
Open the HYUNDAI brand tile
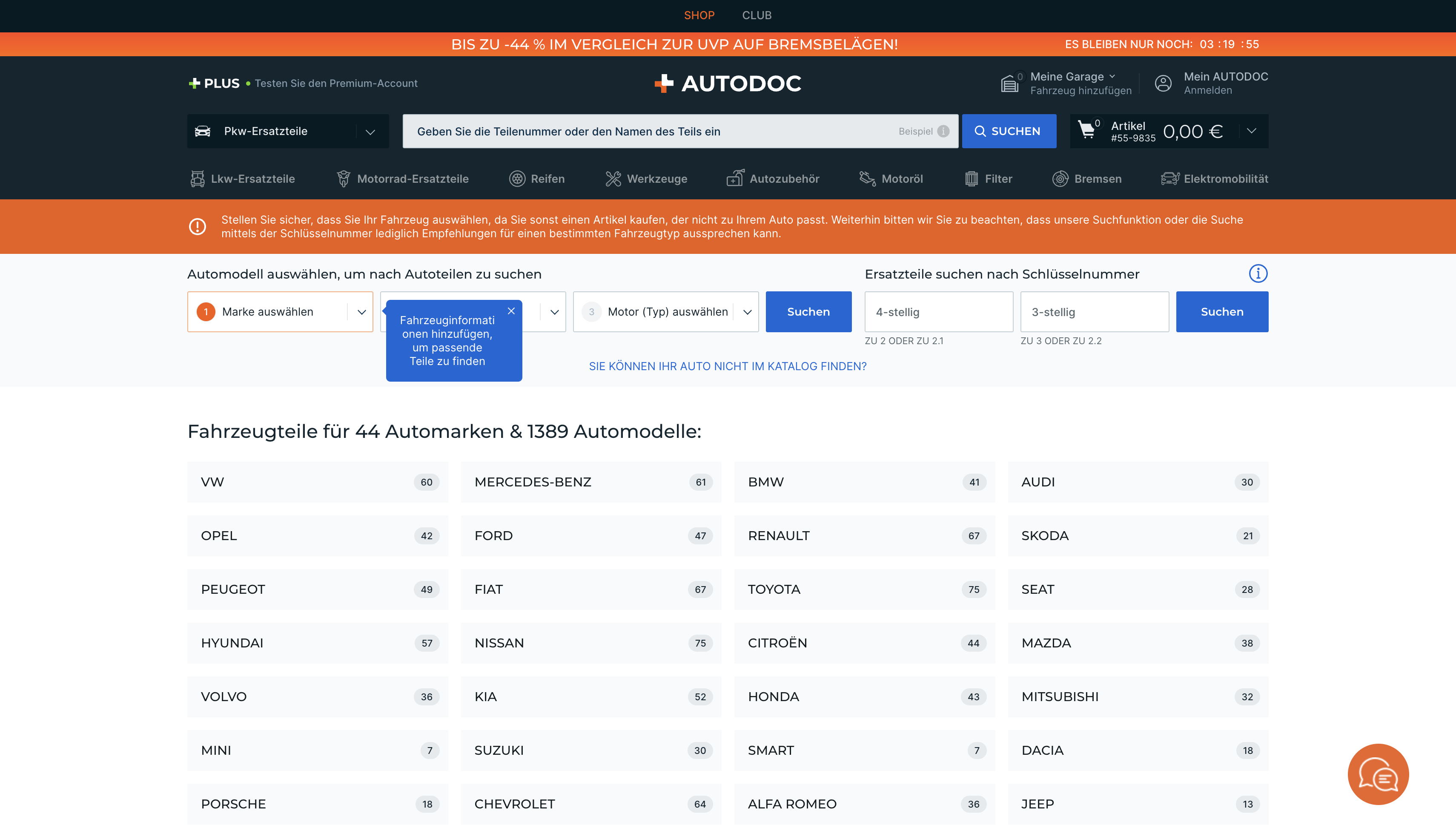point(318,643)
